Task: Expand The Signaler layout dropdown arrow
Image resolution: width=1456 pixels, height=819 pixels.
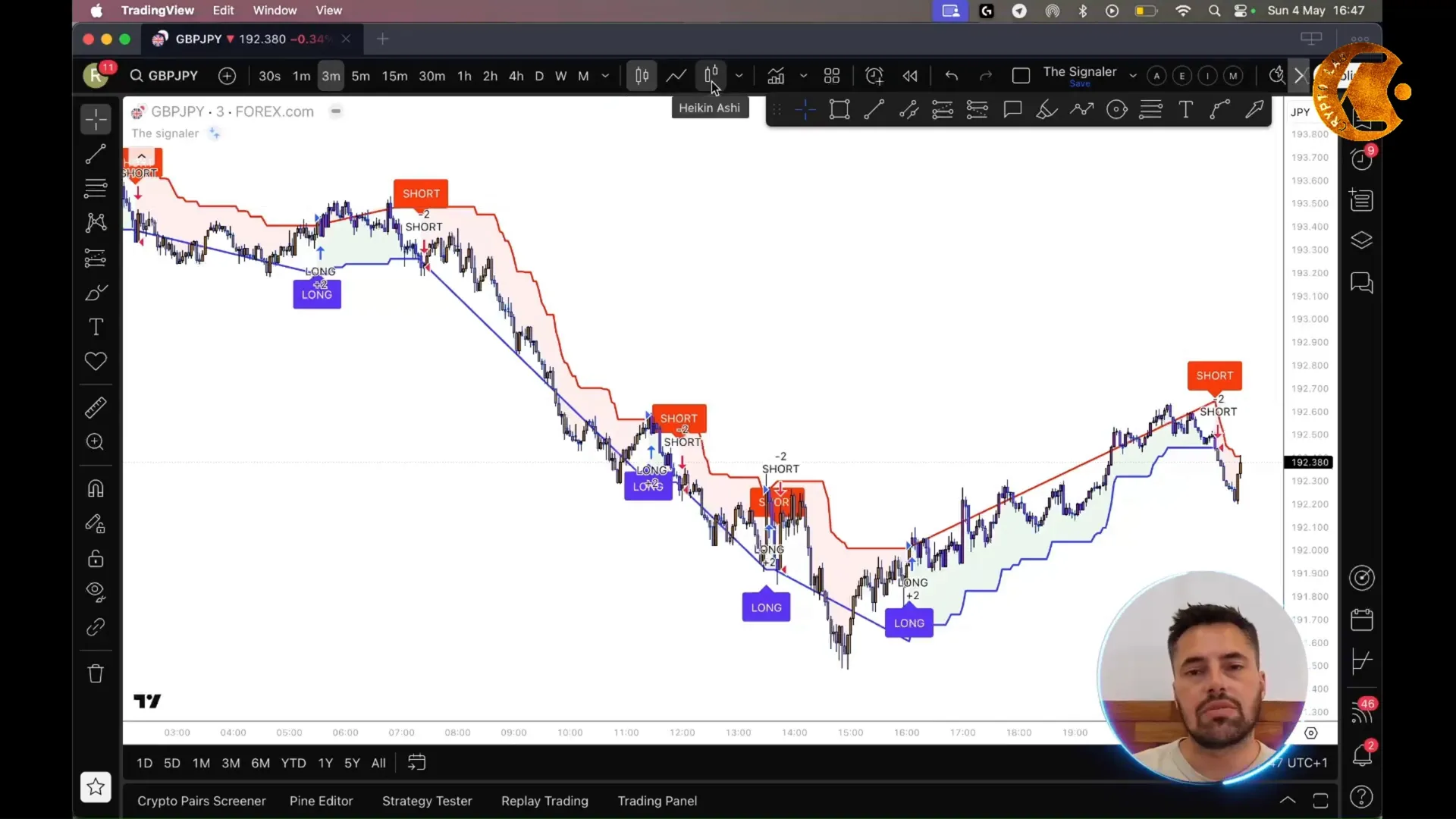Action: (1133, 76)
